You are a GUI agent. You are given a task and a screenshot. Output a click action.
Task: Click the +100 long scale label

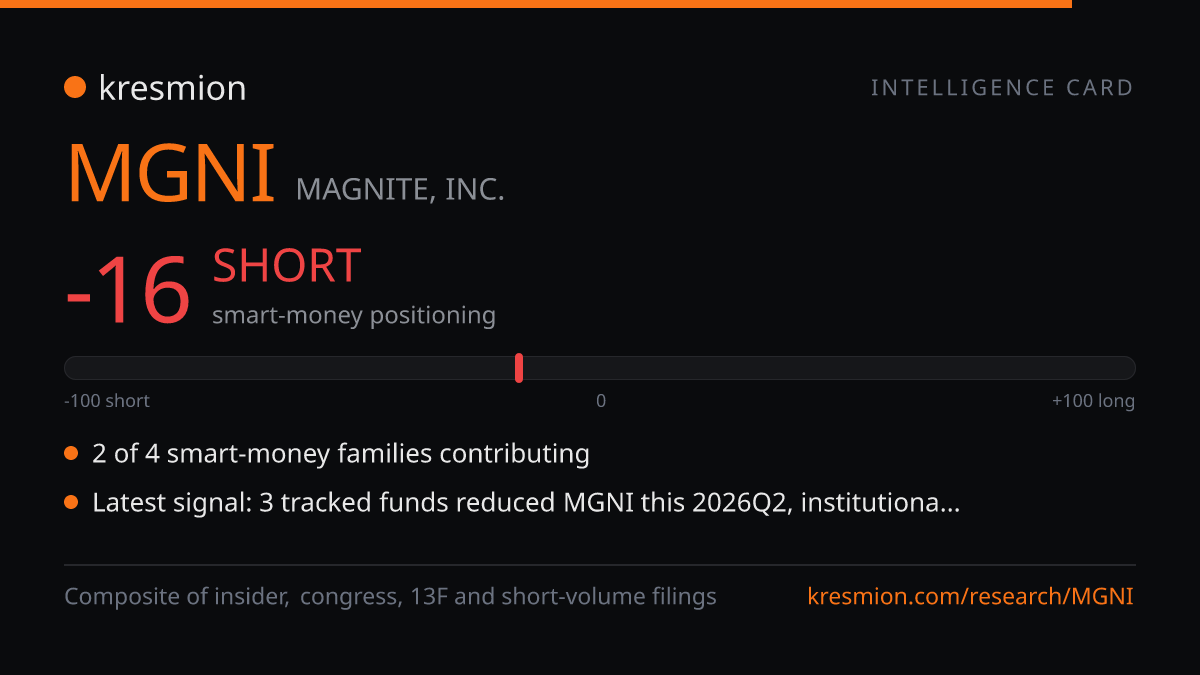tap(1093, 401)
